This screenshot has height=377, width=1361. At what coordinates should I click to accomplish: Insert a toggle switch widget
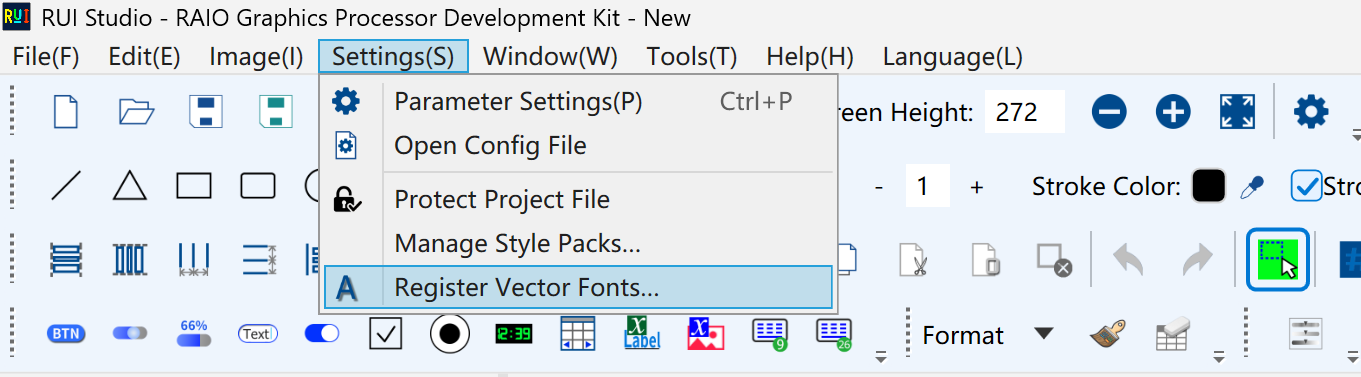pyautogui.click(x=321, y=333)
